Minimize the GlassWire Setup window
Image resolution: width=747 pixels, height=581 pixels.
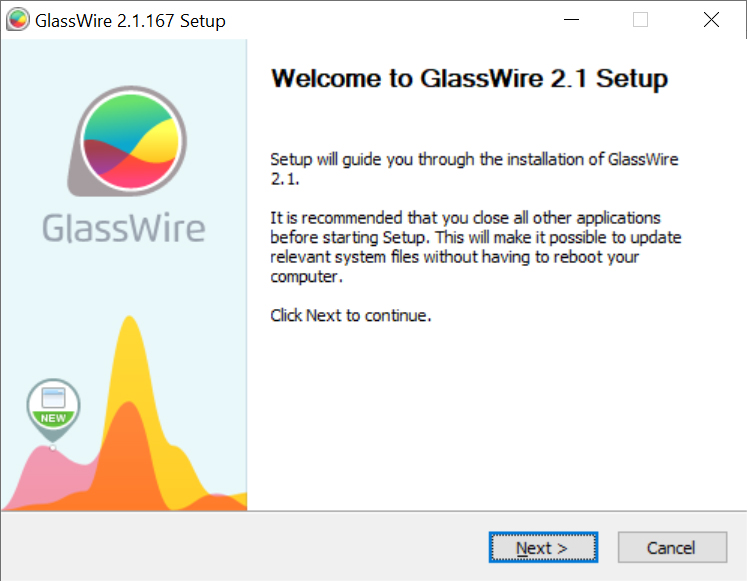click(x=571, y=20)
